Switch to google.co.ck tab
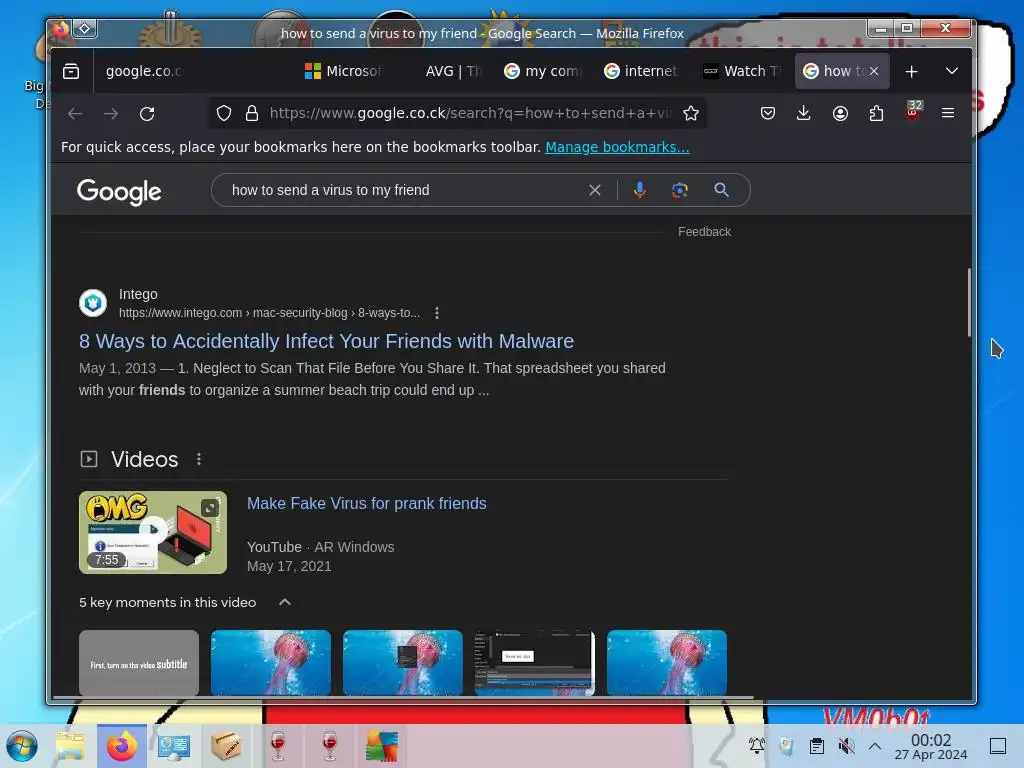This screenshot has width=1024, height=768. point(144,71)
